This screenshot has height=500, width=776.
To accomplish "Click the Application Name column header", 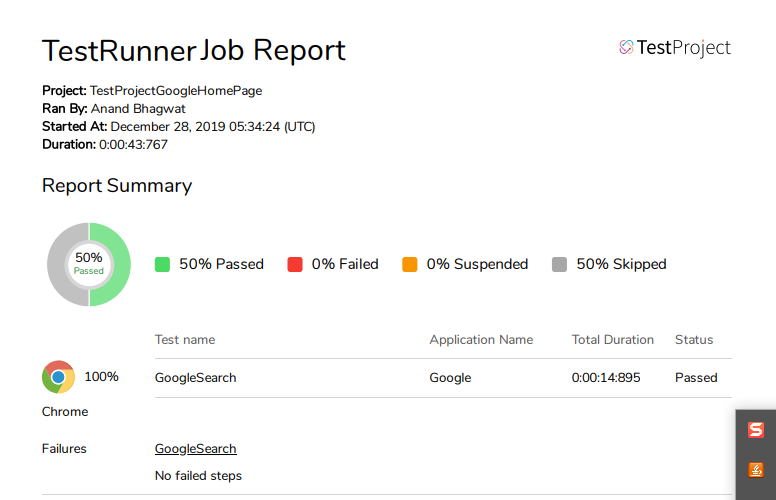I will pyautogui.click(x=481, y=340).
